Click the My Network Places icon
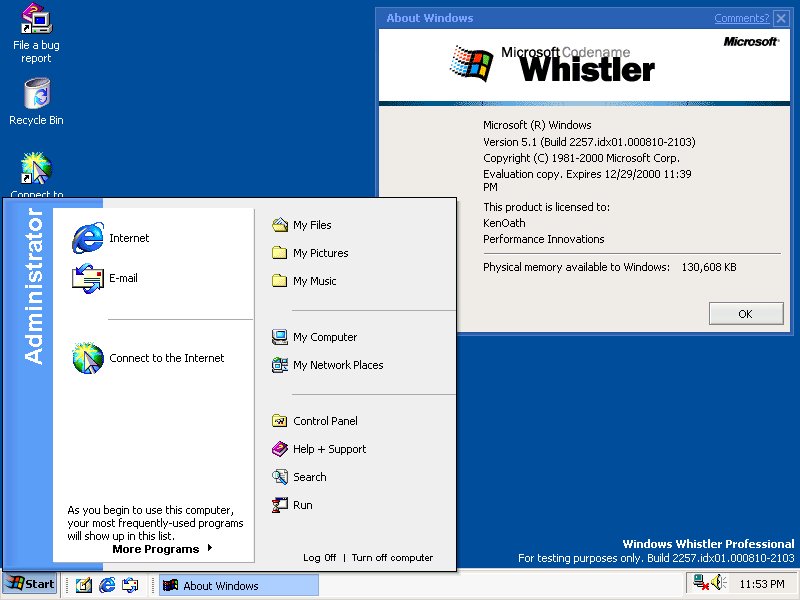The image size is (800, 600). point(280,365)
